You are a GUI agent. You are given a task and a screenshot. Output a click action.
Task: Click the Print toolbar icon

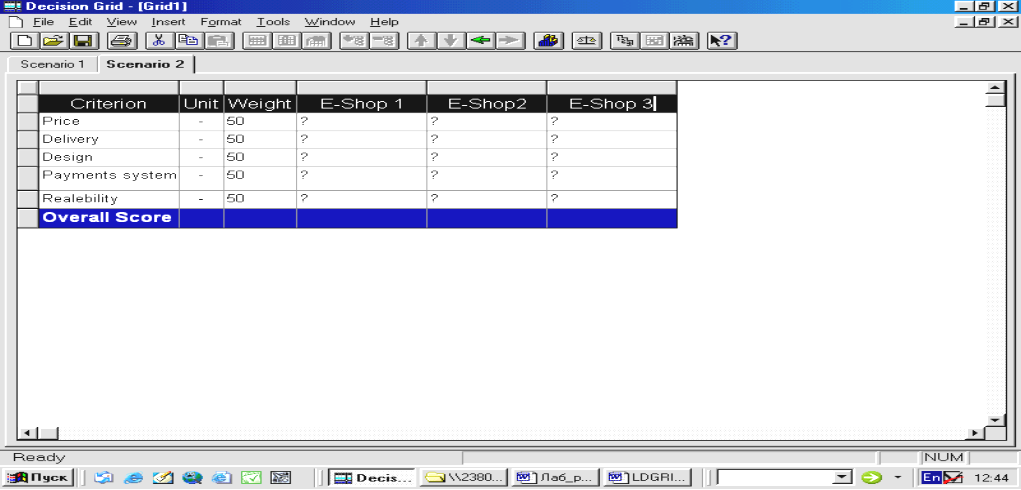tap(122, 41)
